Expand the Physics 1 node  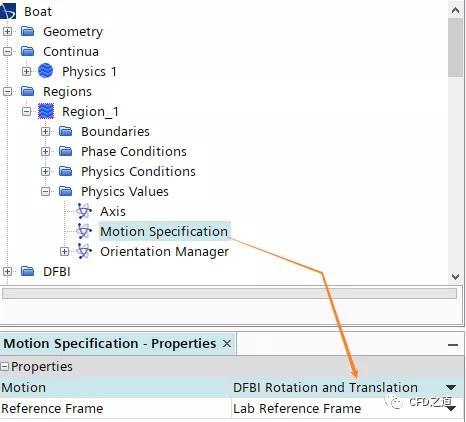coord(26,71)
